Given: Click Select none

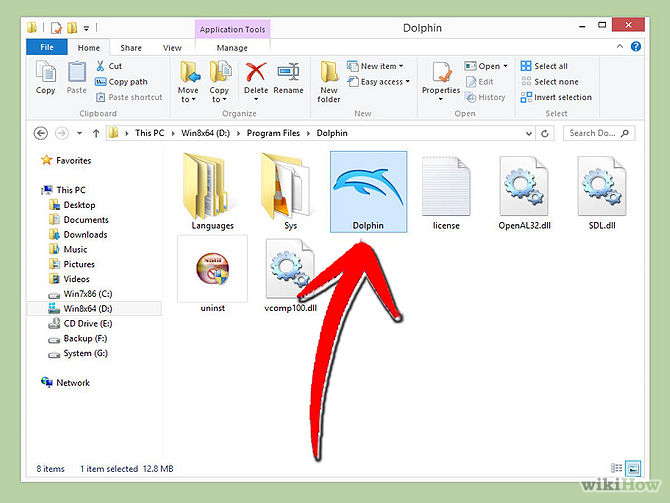Looking at the screenshot, I should click(550, 82).
